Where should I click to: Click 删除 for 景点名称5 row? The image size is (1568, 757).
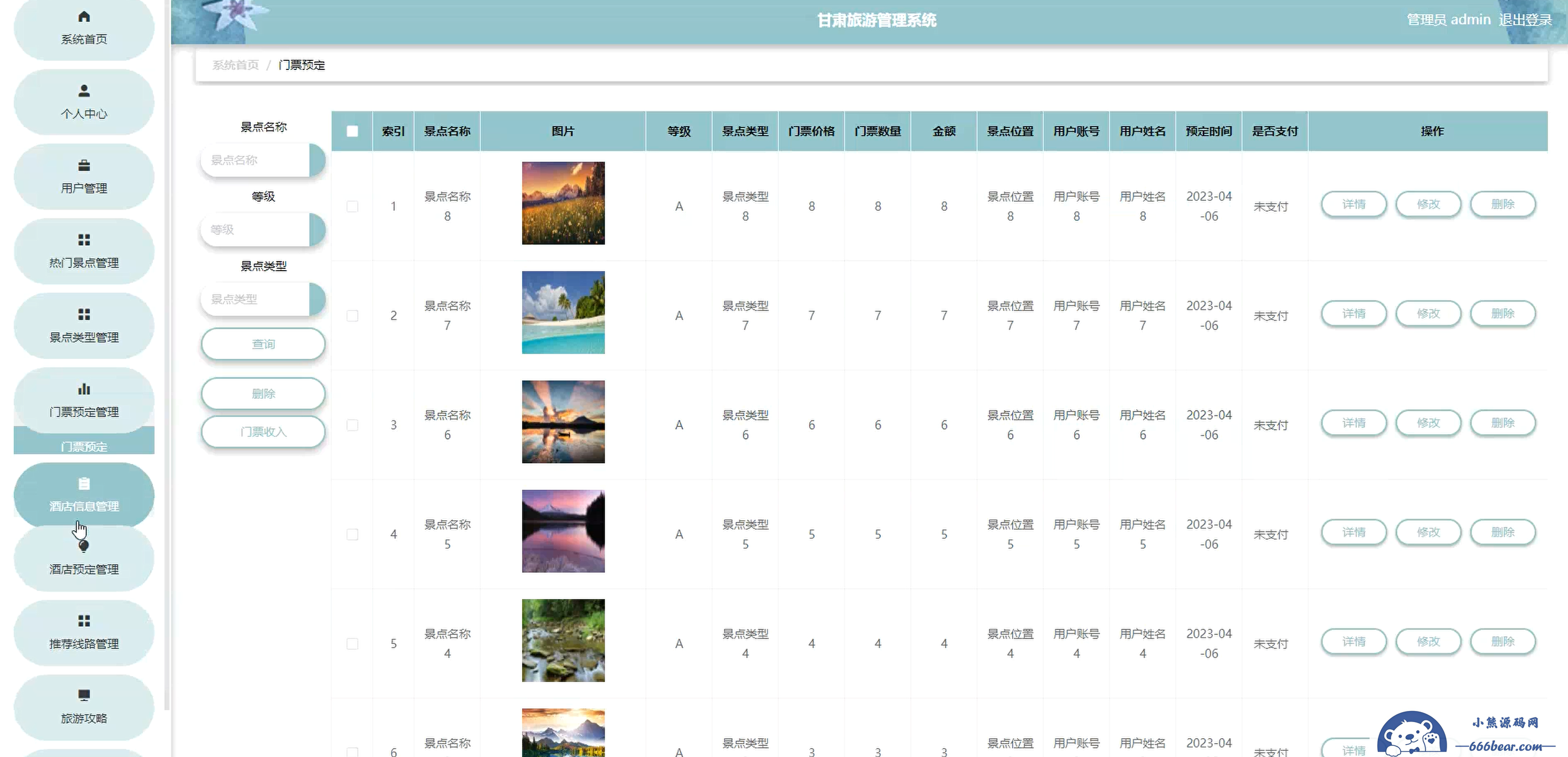coord(1503,532)
